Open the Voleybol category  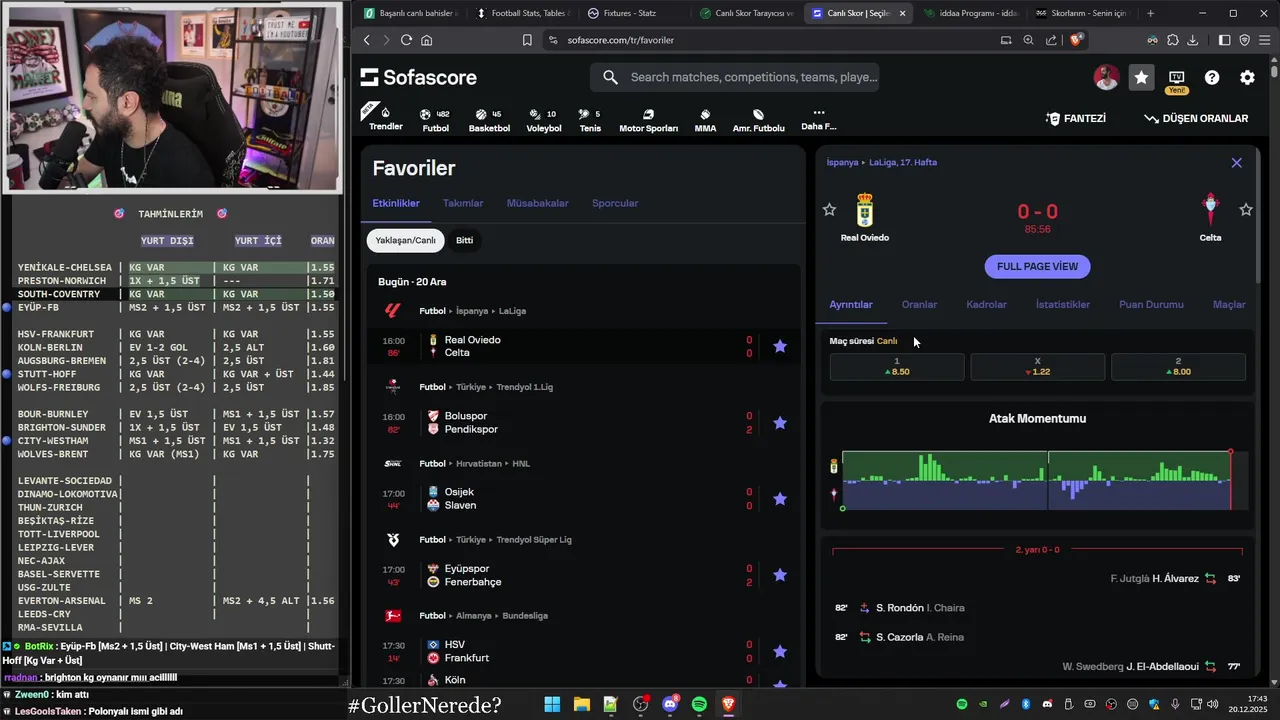(x=544, y=120)
